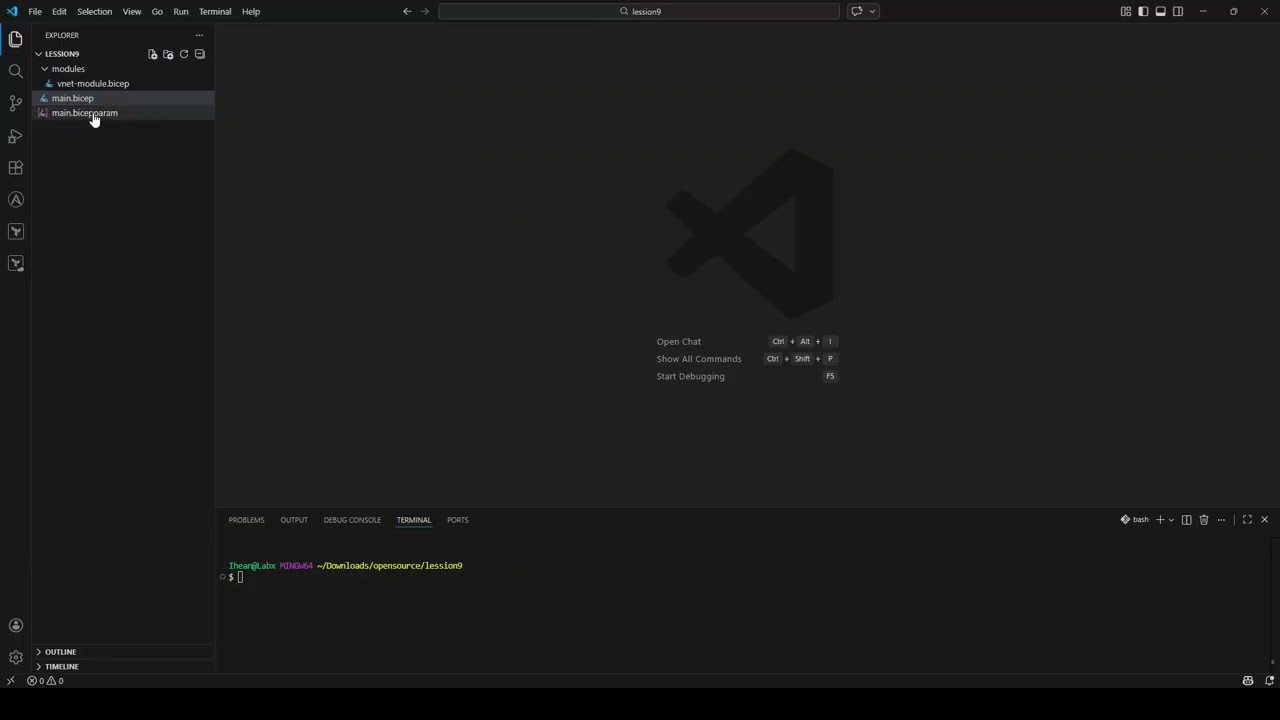Open the Edit menu
This screenshot has height=720, width=1280.
click(x=59, y=11)
